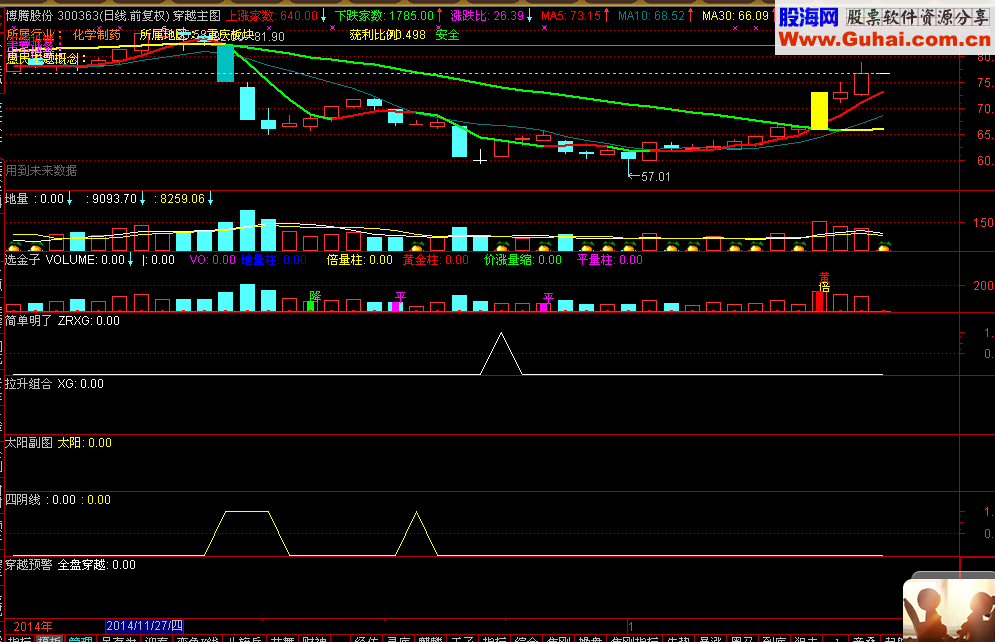Click the 81.90 high price label
Image resolution: width=995 pixels, height=642 pixels.
pyautogui.click(x=269, y=37)
